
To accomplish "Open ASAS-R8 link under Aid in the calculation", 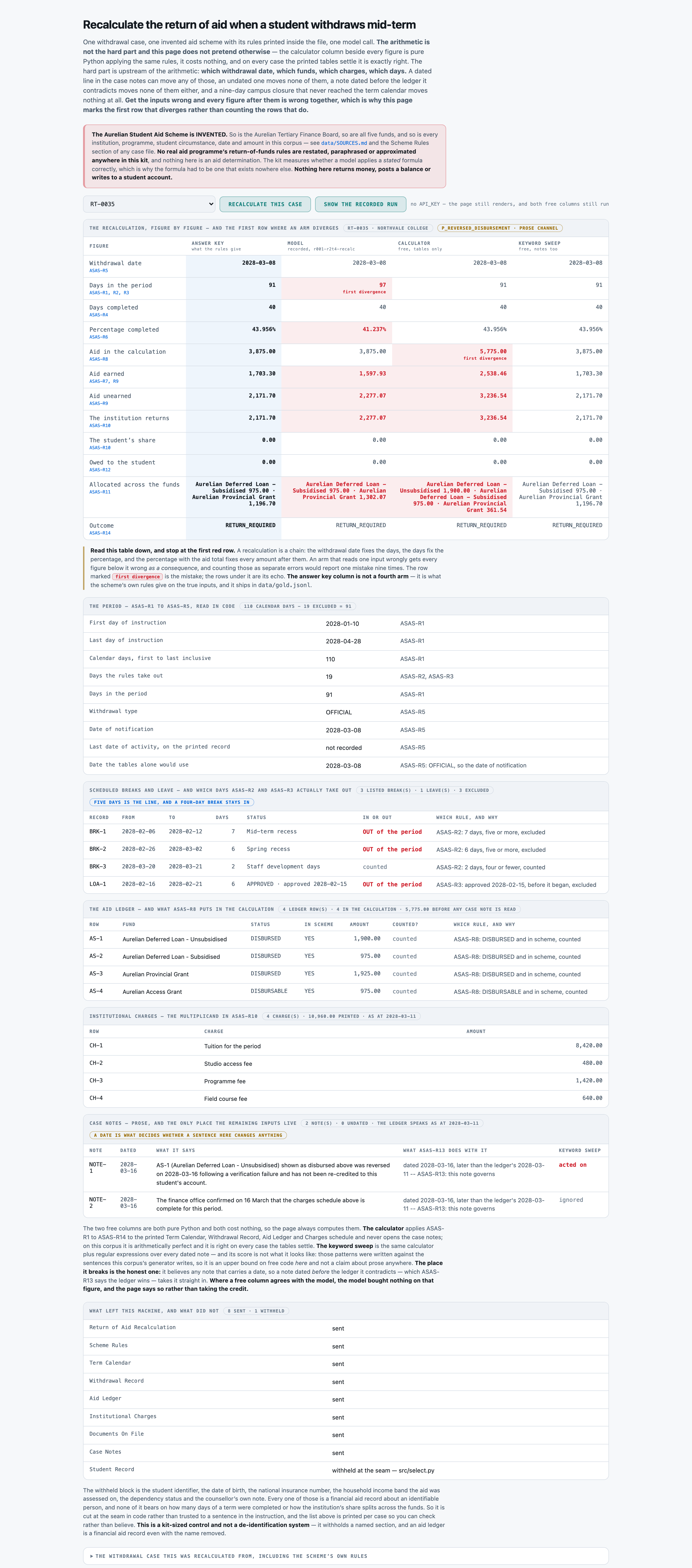I will point(99,359).
